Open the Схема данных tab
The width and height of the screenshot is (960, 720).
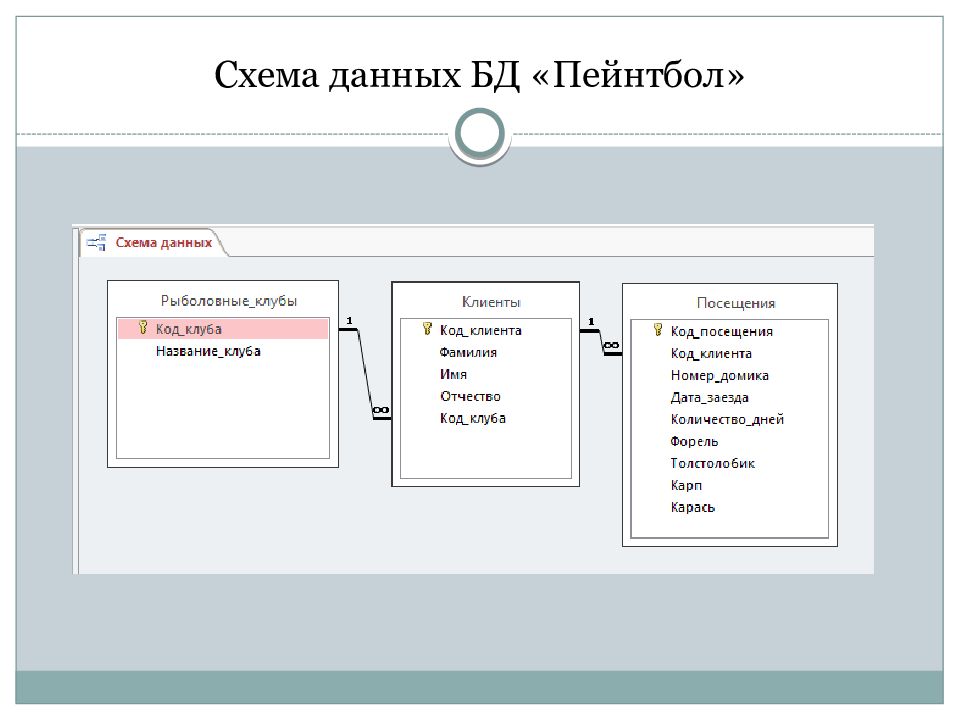153,242
